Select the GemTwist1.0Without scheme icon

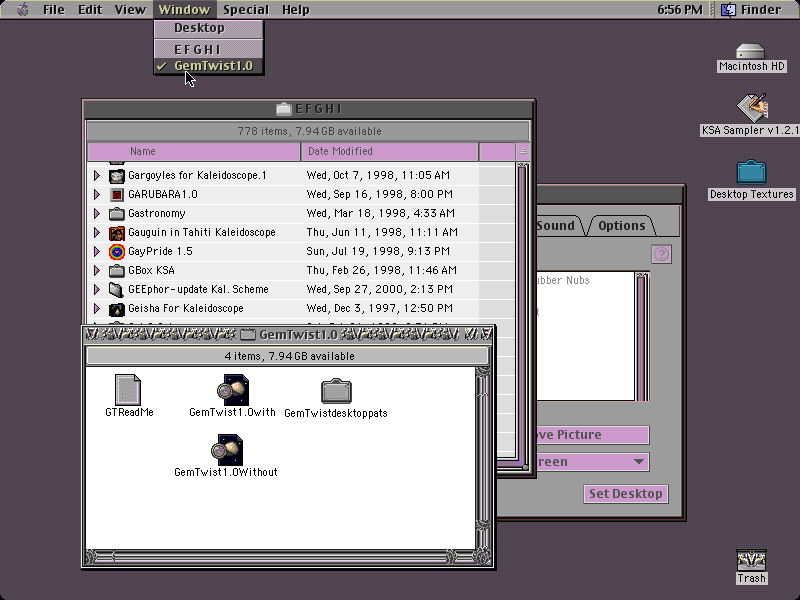click(227, 449)
